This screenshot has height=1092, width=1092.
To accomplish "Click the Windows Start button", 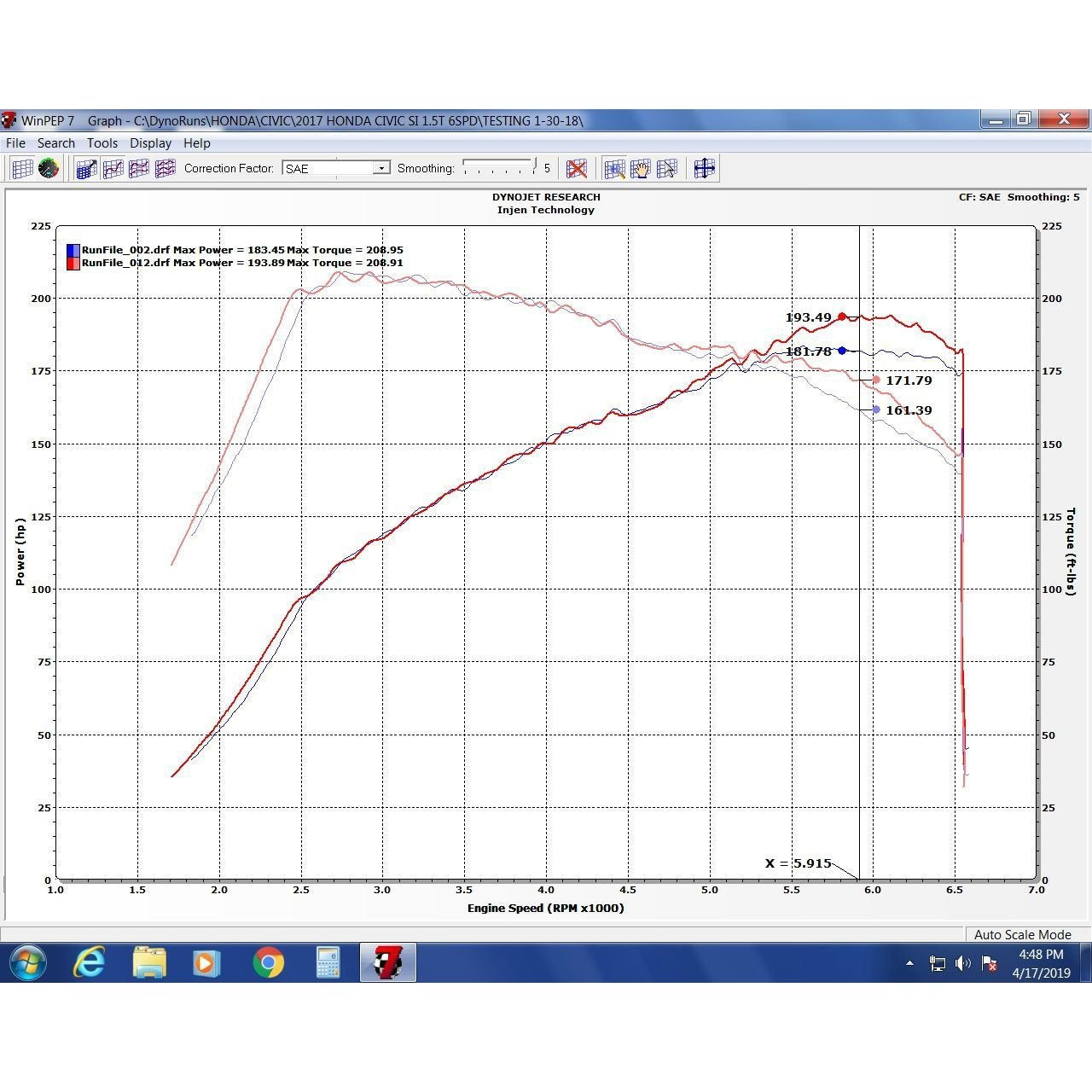I will [x=28, y=963].
